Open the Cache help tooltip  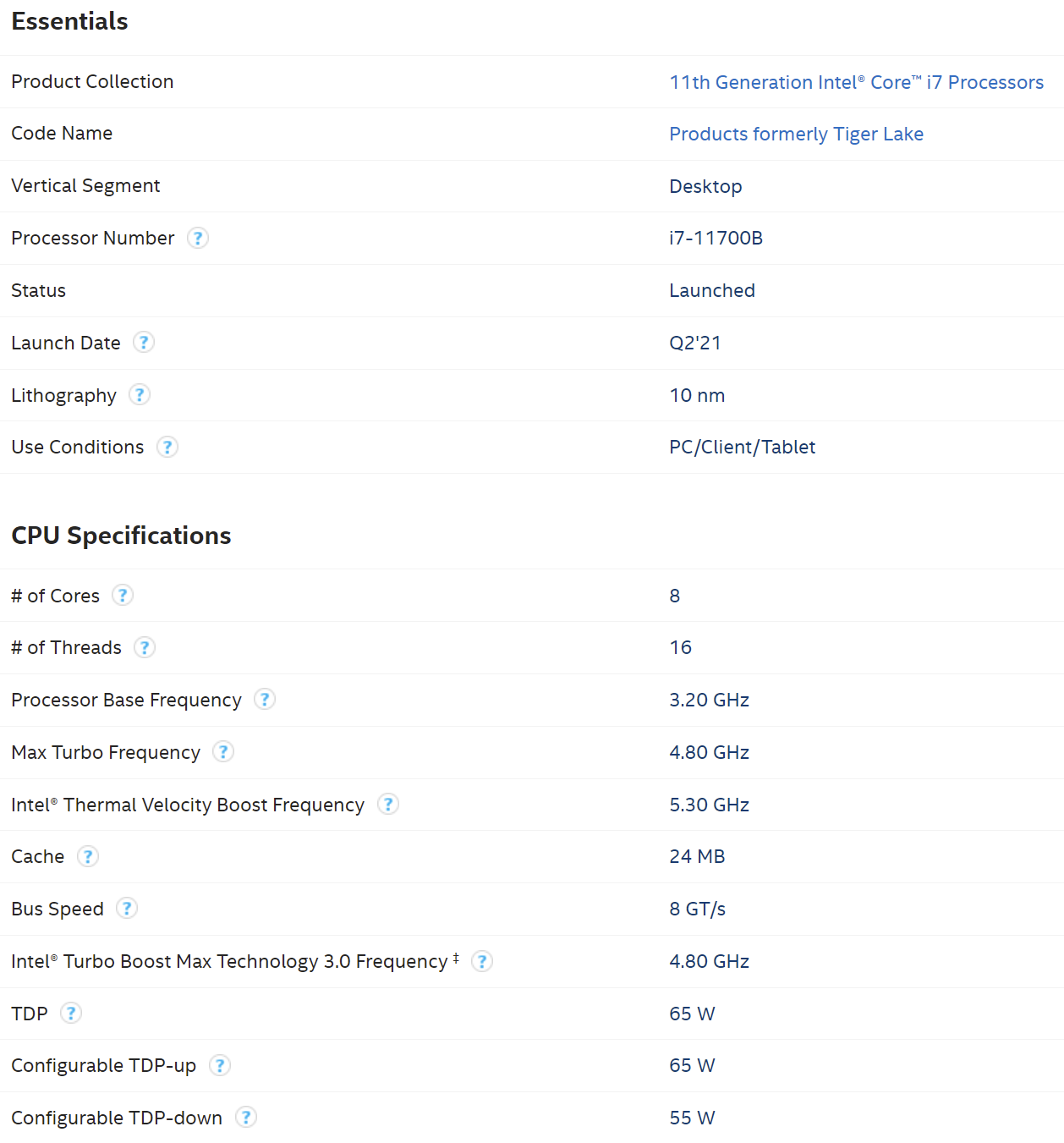point(88,856)
